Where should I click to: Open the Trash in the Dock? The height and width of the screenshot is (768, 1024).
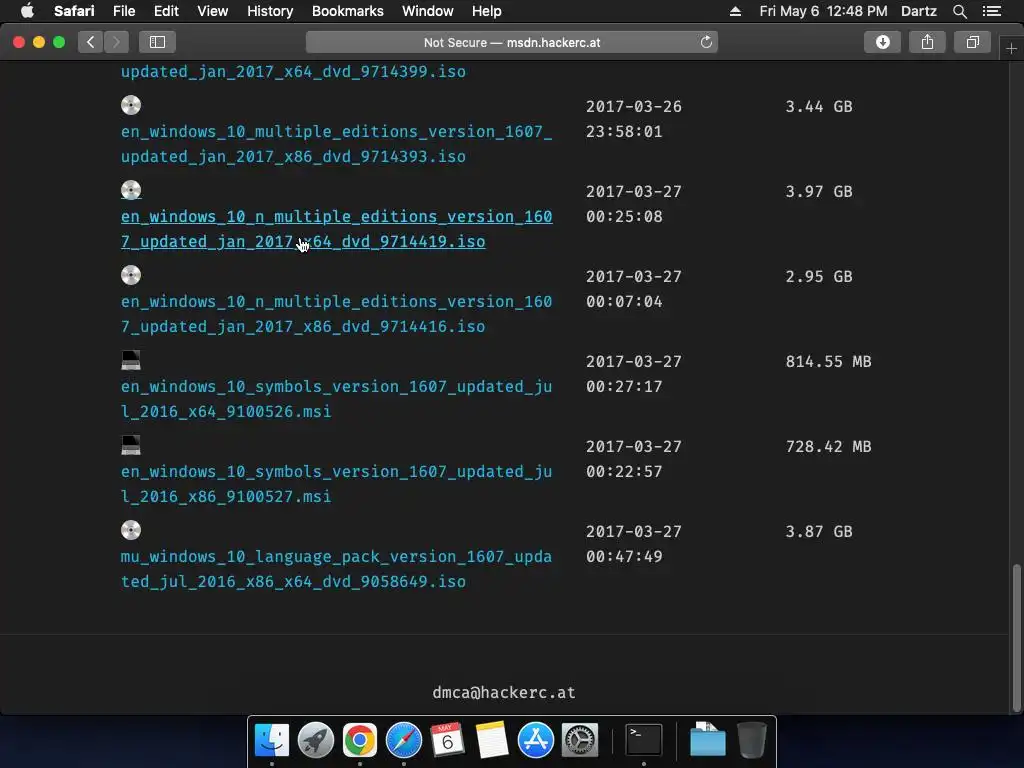pos(752,740)
